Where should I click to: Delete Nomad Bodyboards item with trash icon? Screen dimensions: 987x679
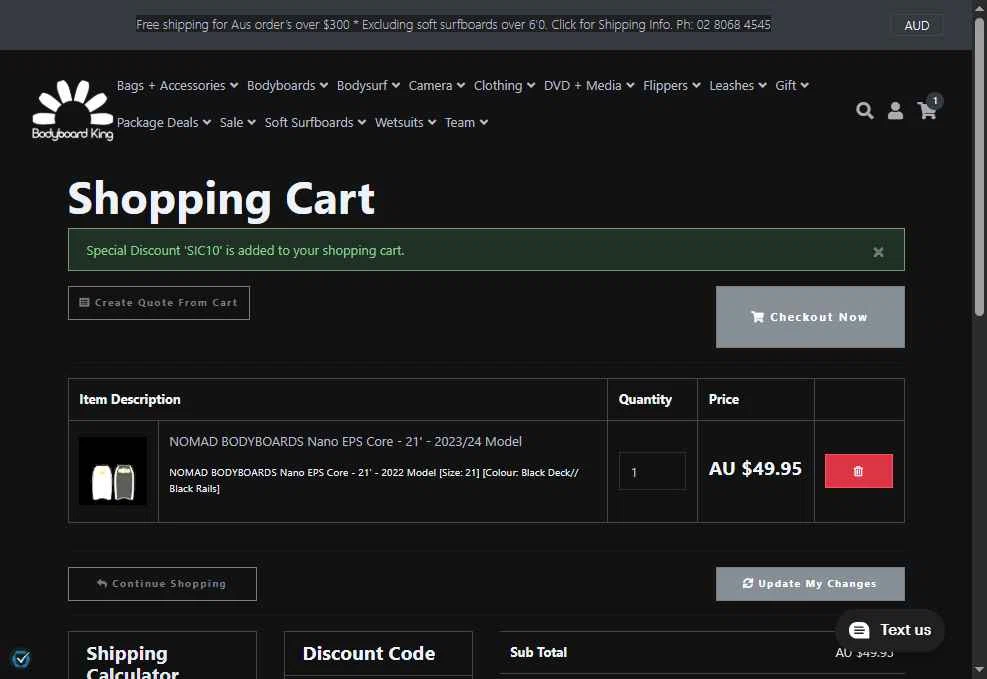click(859, 471)
